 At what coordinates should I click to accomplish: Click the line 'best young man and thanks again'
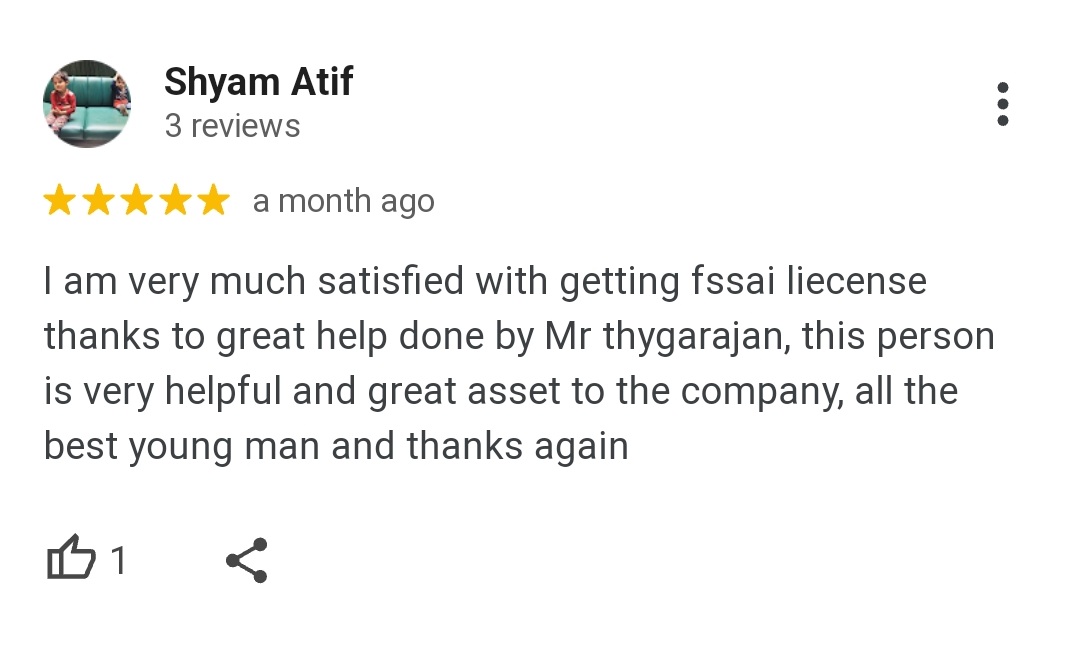coord(336,447)
